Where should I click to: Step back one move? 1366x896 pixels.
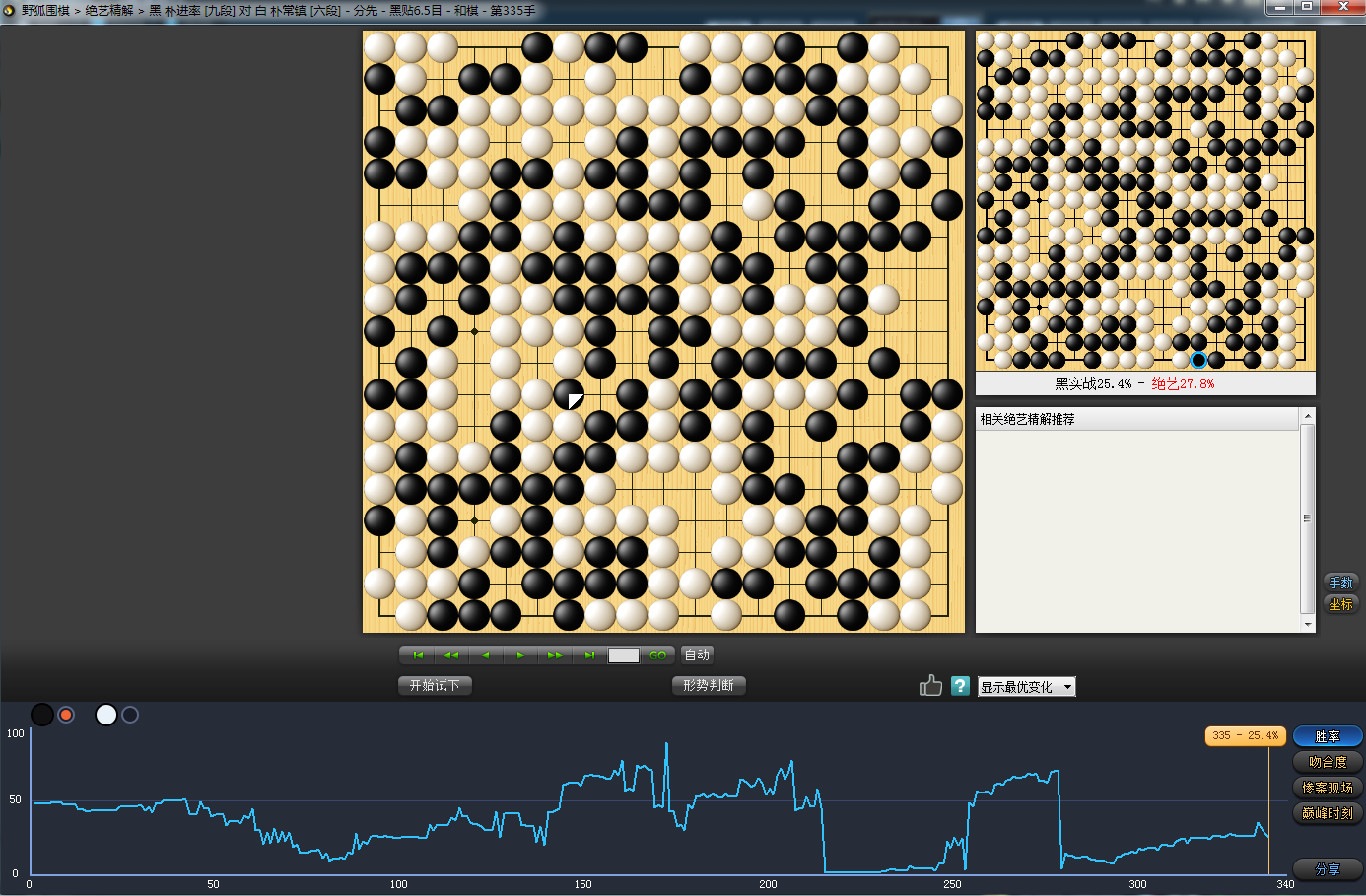(485, 655)
